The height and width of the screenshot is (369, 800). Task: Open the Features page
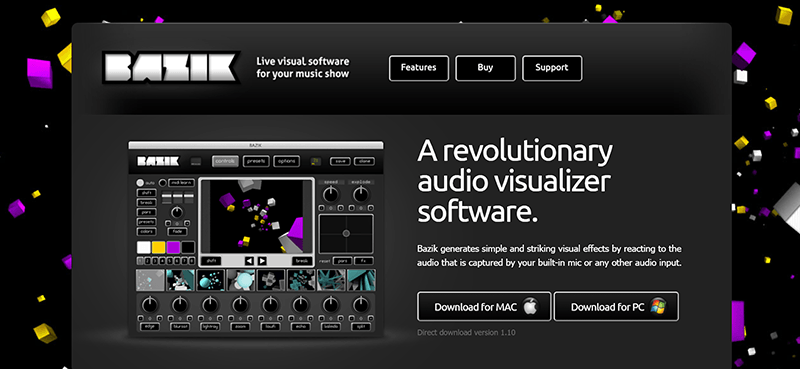click(419, 68)
